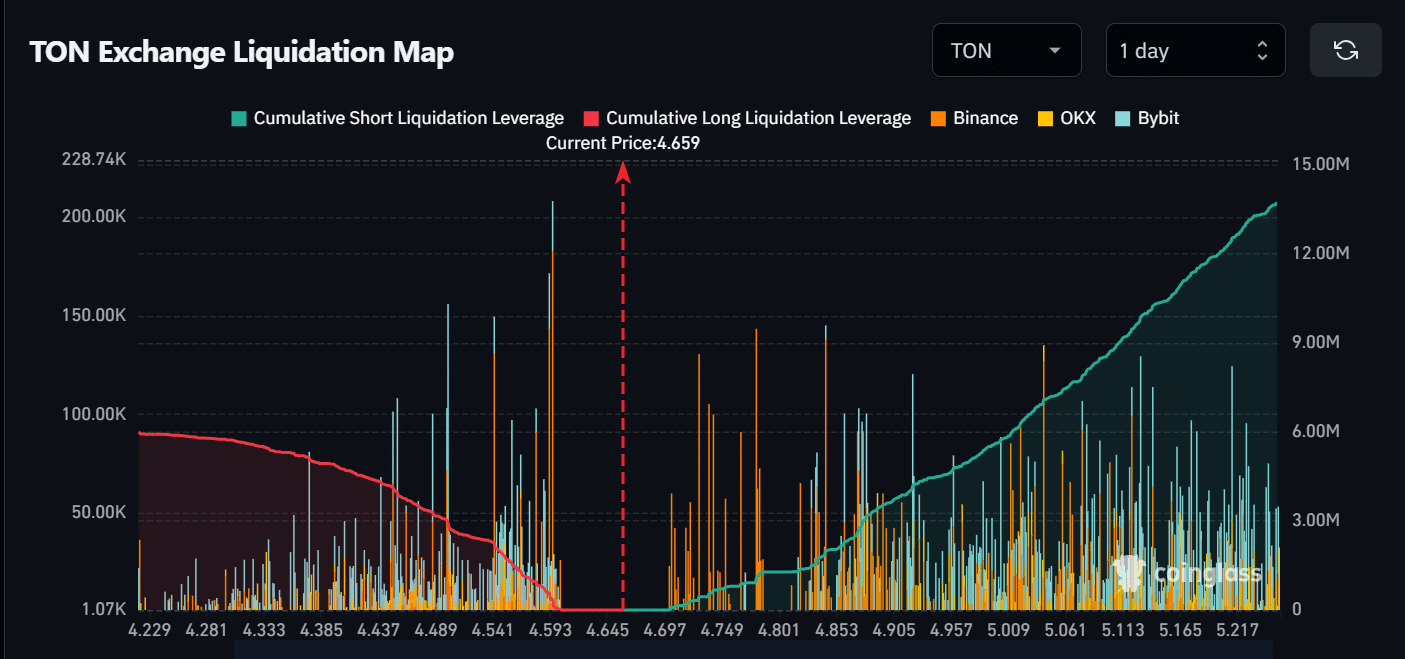This screenshot has height=659, width=1405.
Task: Click the 4.749 price axis label
Action: click(722, 630)
